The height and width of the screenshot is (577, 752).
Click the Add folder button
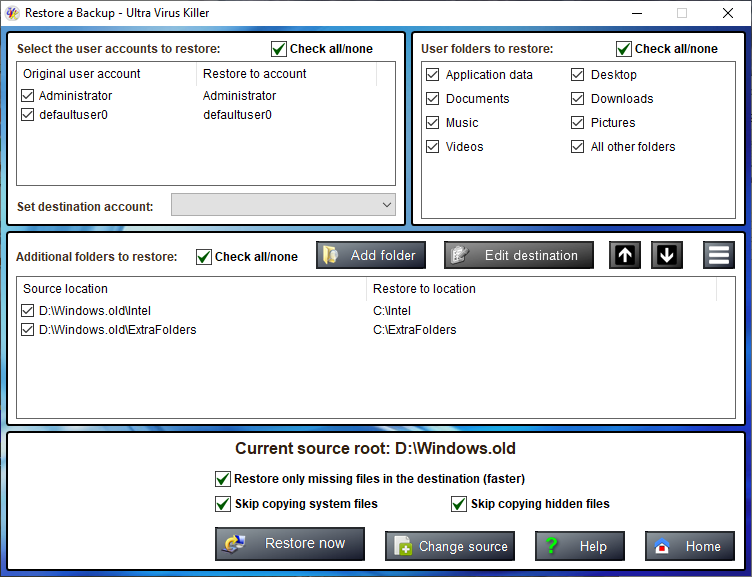pos(371,255)
